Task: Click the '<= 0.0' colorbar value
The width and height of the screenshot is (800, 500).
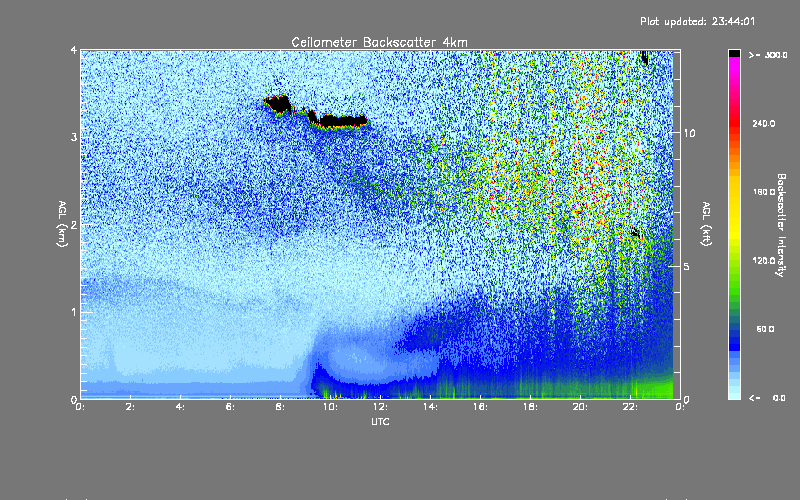Action: click(x=767, y=397)
